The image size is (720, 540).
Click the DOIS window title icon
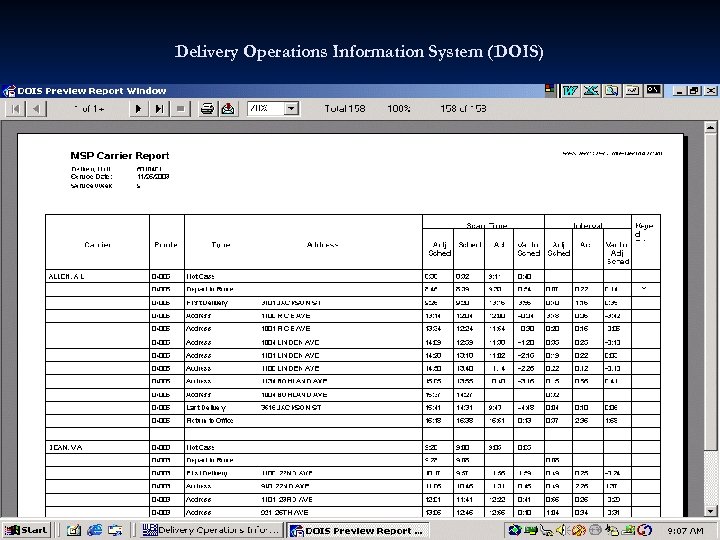point(9,91)
